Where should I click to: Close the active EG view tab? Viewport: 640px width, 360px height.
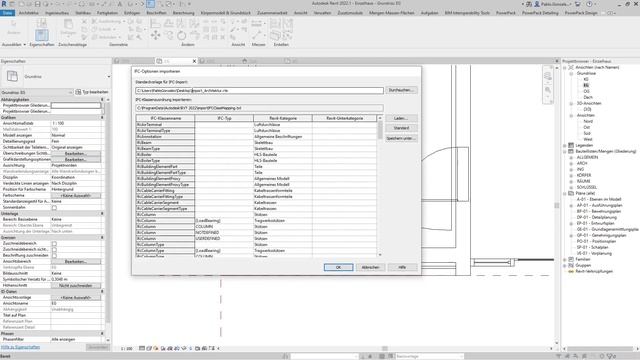pos(194,61)
